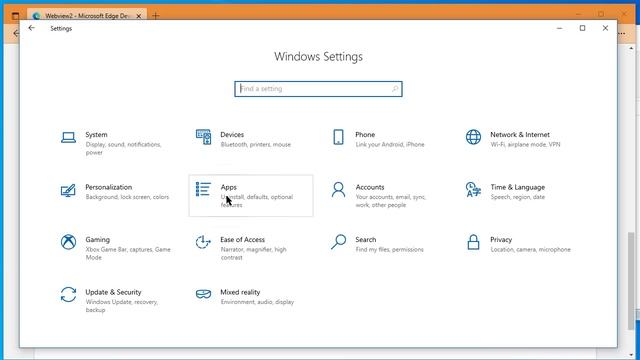The image size is (640, 360).
Task: Open 'Personalization' title
Action: click(x=109, y=187)
